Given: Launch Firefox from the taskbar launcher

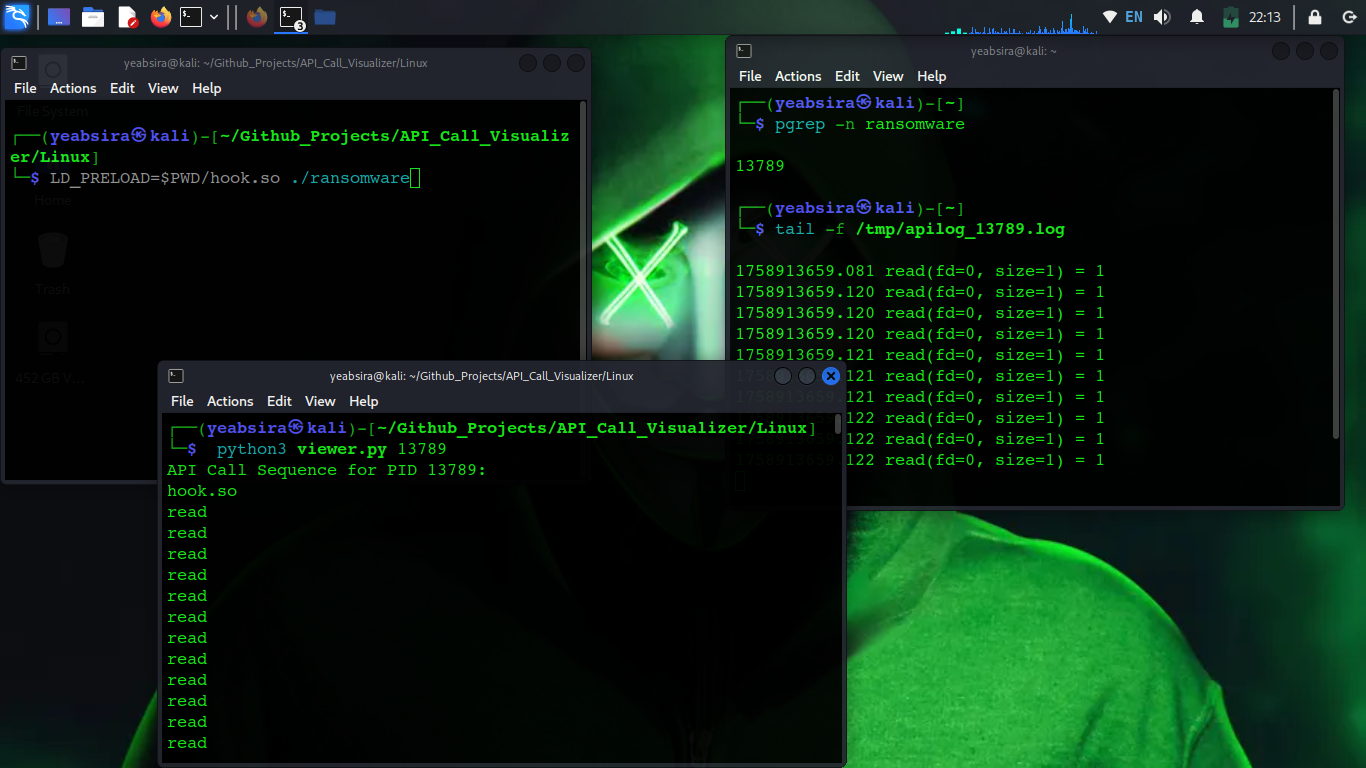Looking at the screenshot, I should coord(159,17).
